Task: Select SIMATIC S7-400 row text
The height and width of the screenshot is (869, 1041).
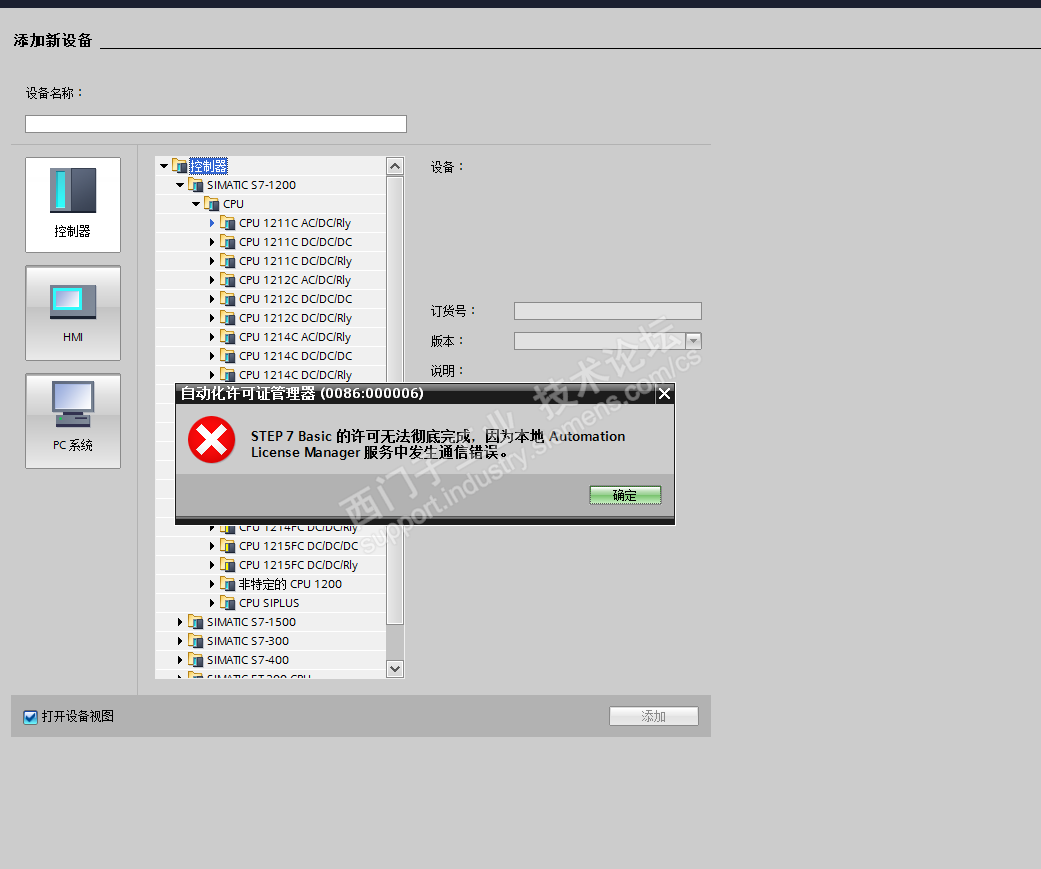Action: click(x=248, y=660)
